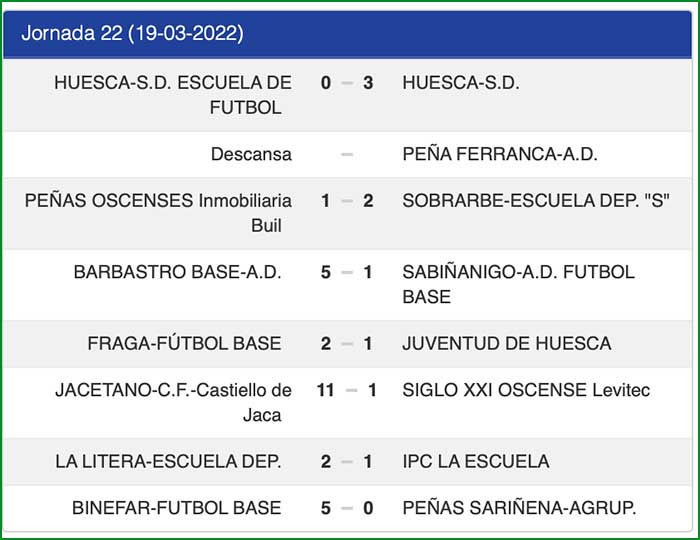This screenshot has height=540, width=700.
Task: Click the 11 – 1 match score
Action: [x=347, y=390]
